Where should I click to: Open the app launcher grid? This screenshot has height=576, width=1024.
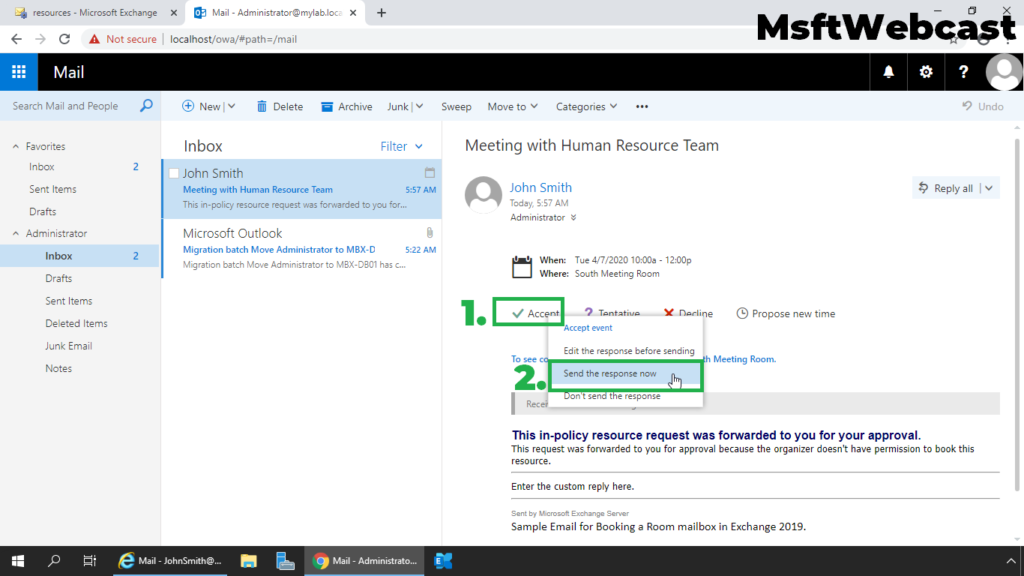(x=19, y=72)
